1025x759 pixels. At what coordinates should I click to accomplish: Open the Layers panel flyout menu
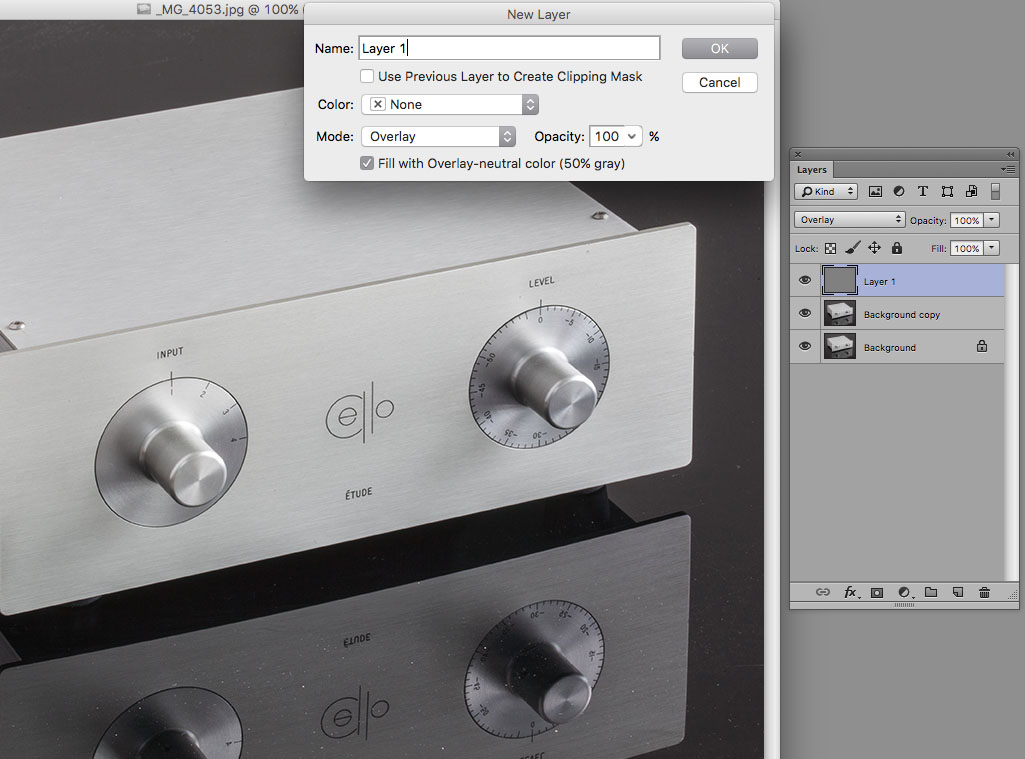click(1008, 169)
